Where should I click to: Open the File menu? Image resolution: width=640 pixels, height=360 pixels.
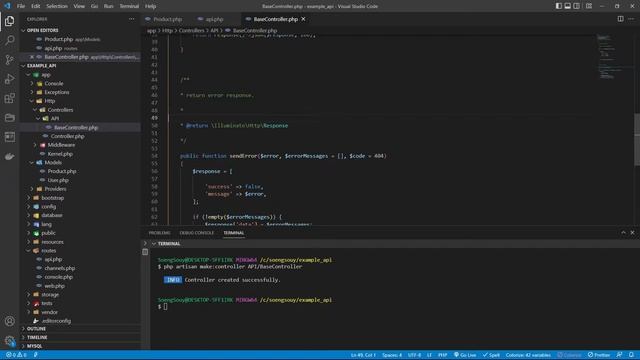click(21, 6)
